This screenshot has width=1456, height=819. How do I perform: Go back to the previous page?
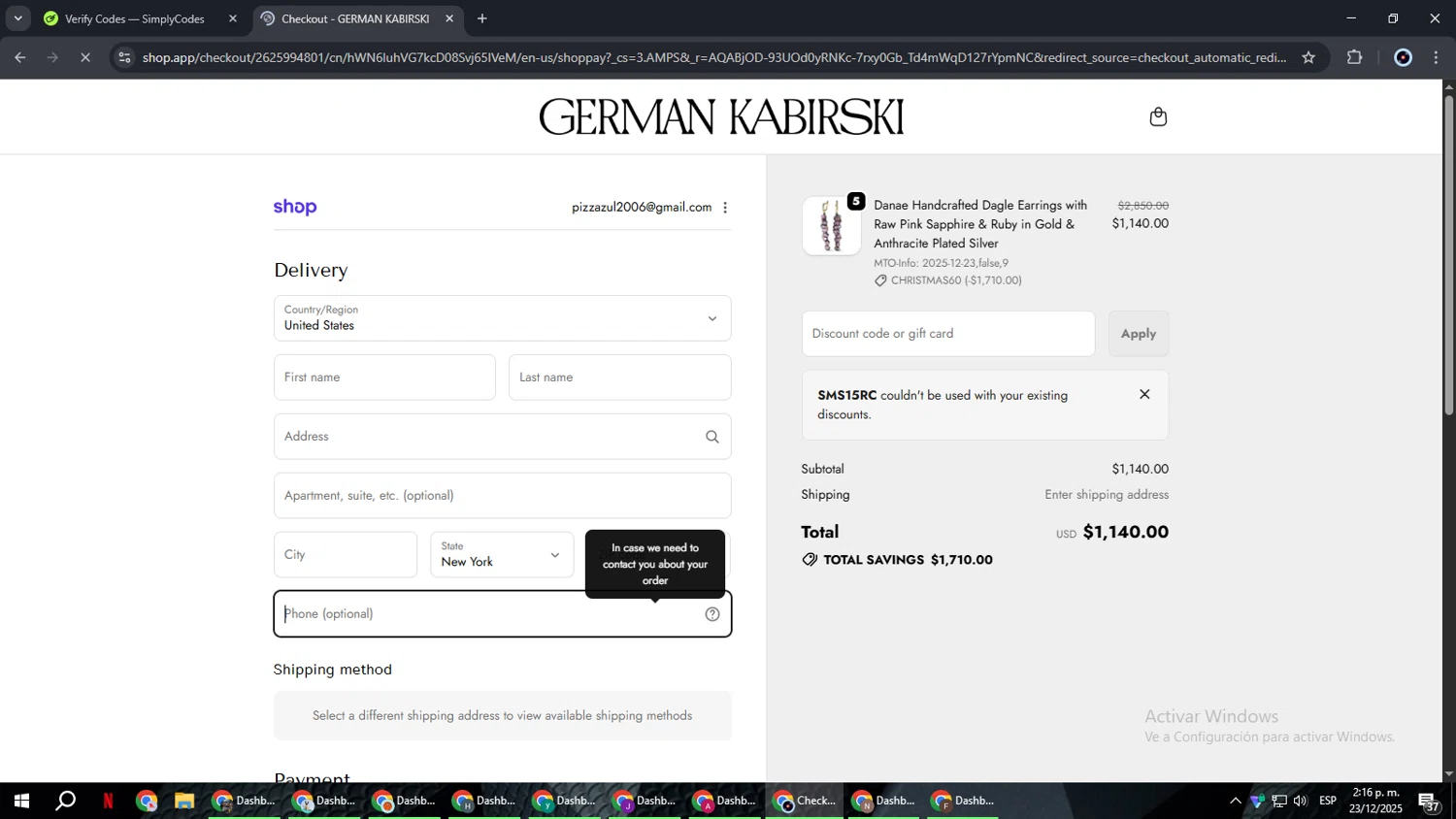[20, 57]
